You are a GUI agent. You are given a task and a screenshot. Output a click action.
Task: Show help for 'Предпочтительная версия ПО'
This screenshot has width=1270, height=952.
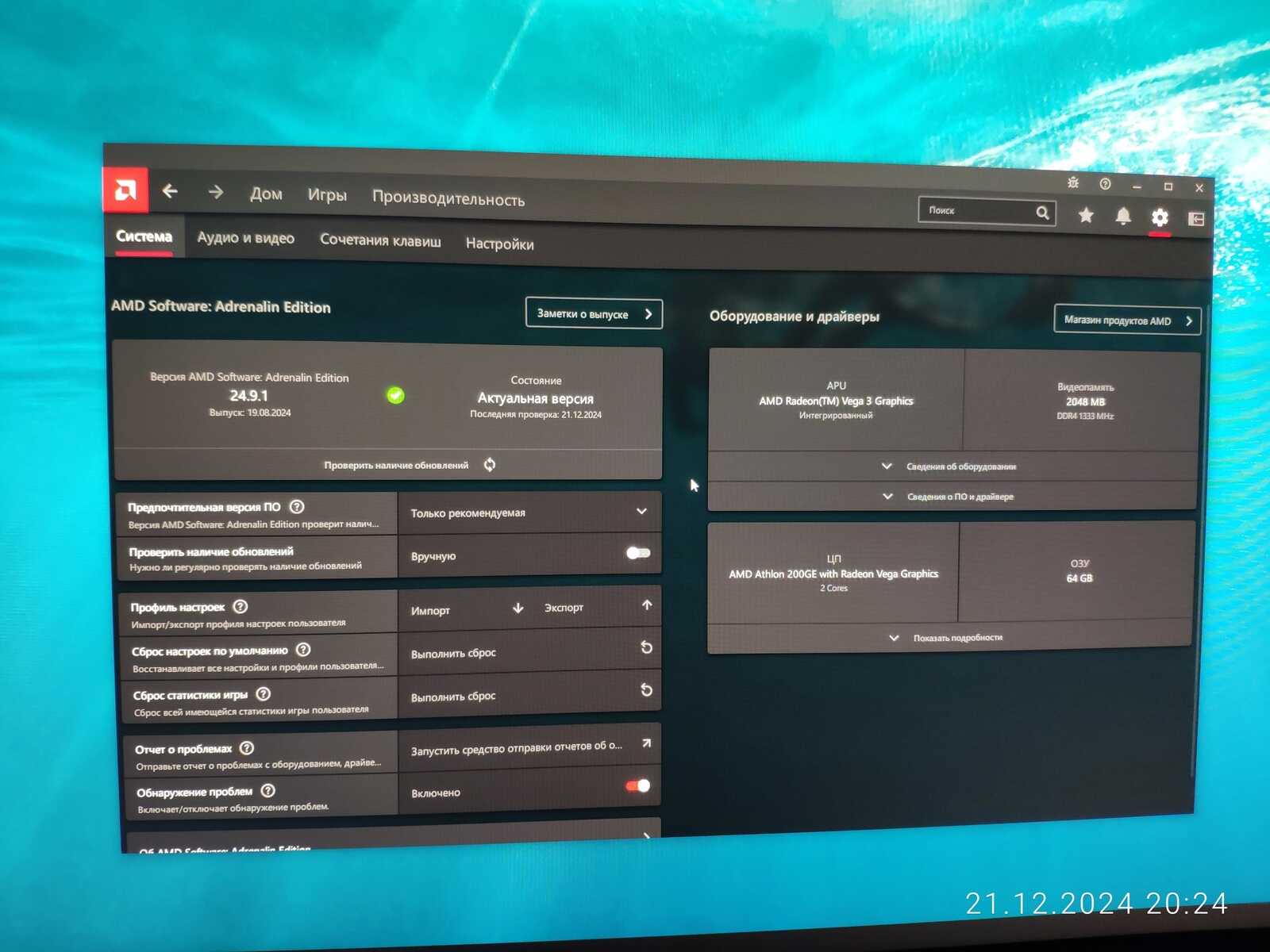point(297,506)
